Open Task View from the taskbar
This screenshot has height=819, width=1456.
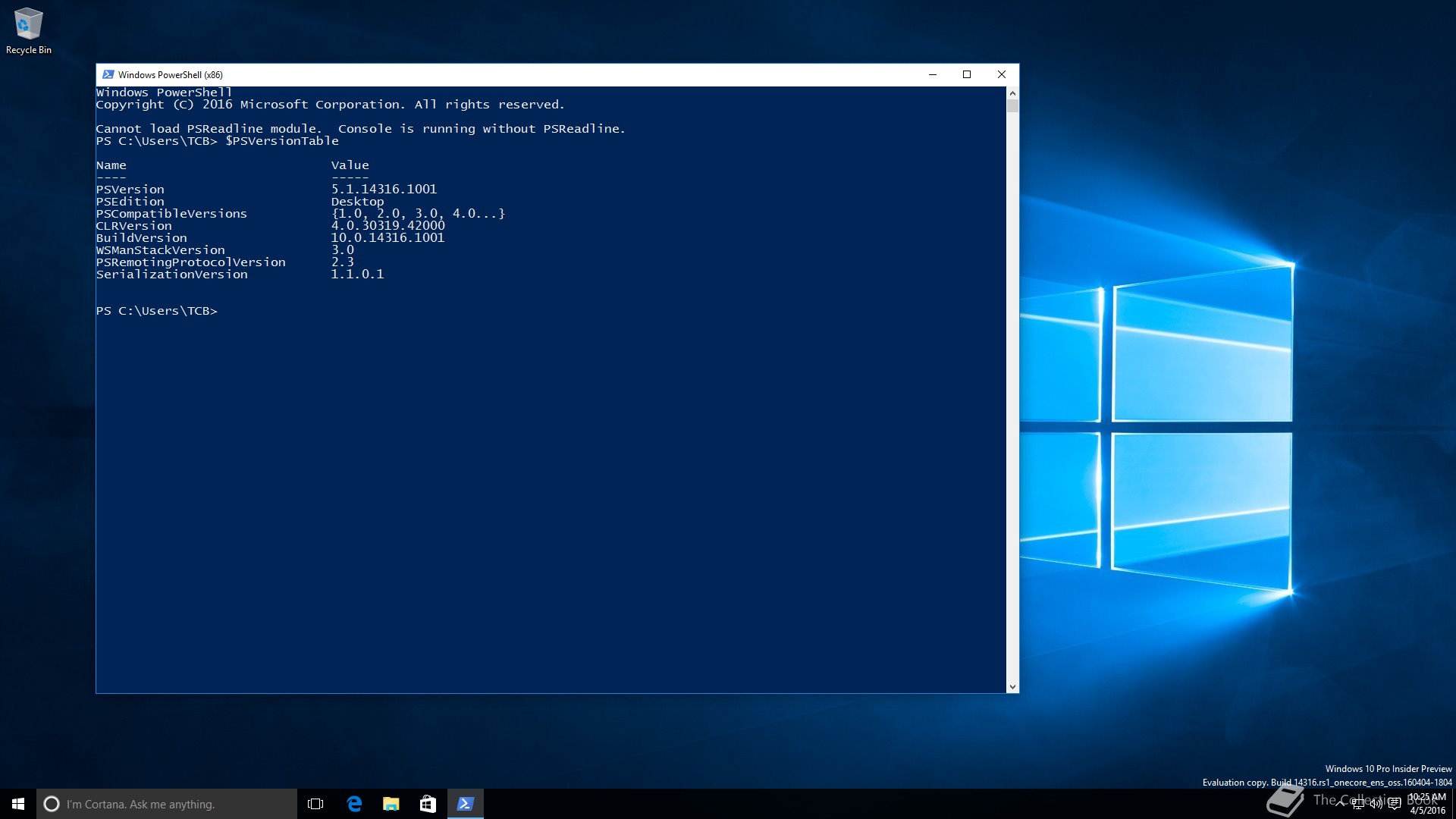(315, 804)
